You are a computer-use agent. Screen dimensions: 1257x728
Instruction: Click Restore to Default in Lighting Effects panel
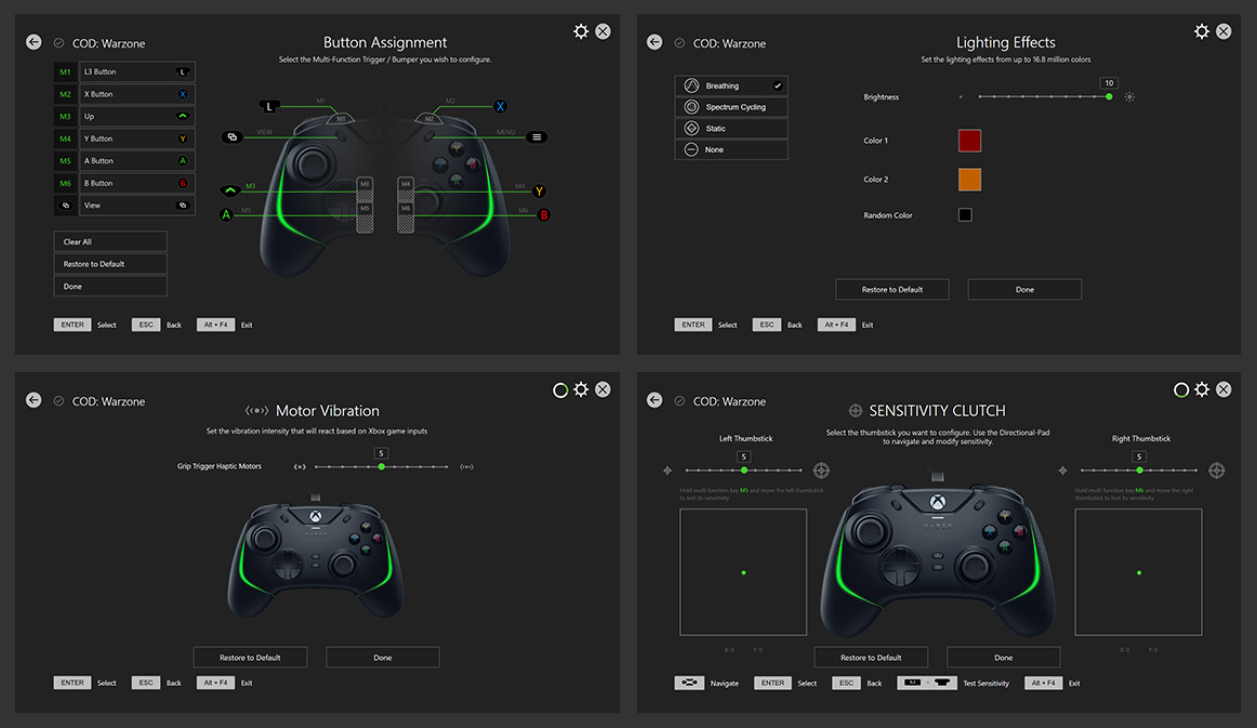[x=892, y=289]
